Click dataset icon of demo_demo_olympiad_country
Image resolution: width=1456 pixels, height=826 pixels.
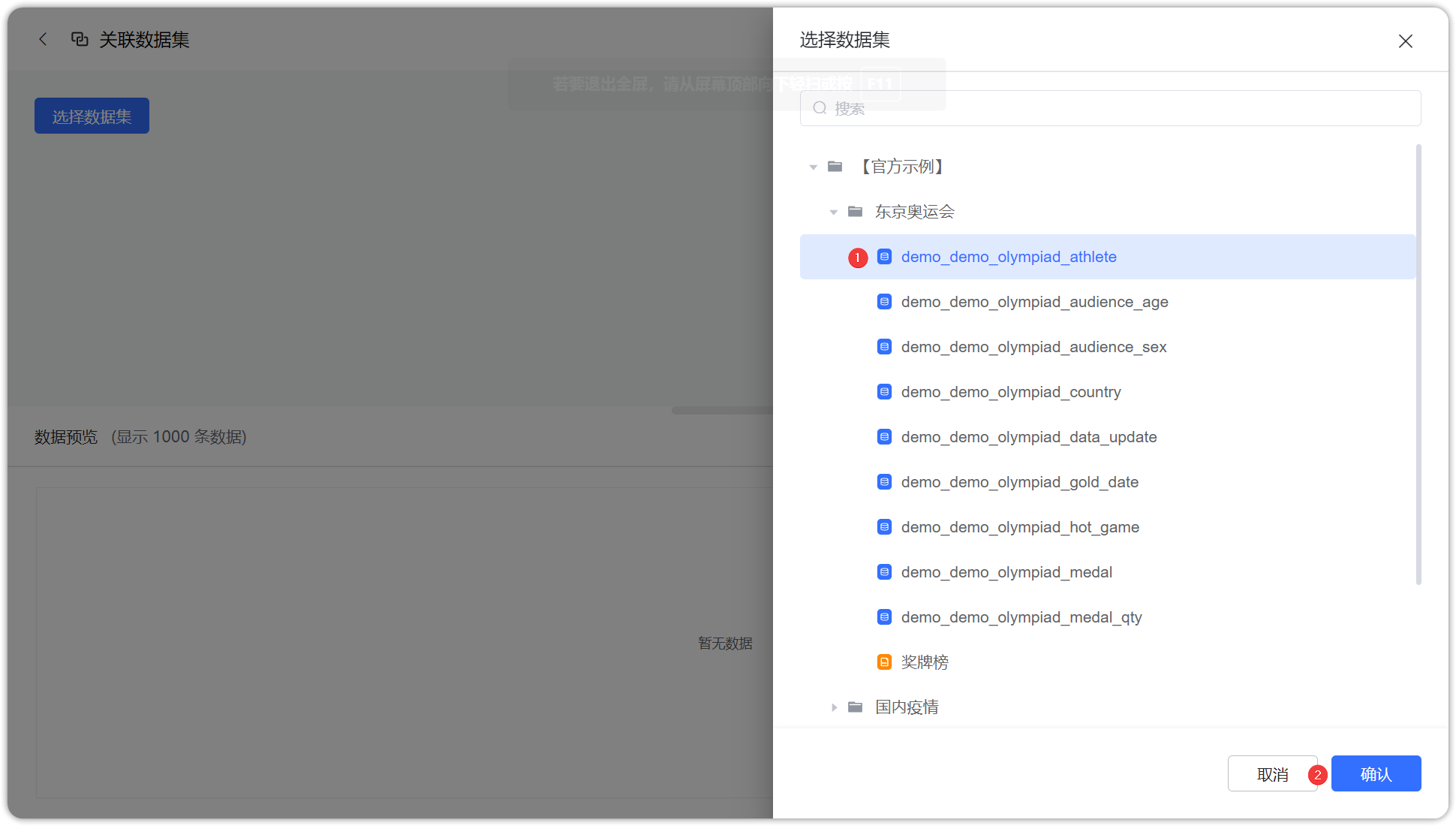884,392
